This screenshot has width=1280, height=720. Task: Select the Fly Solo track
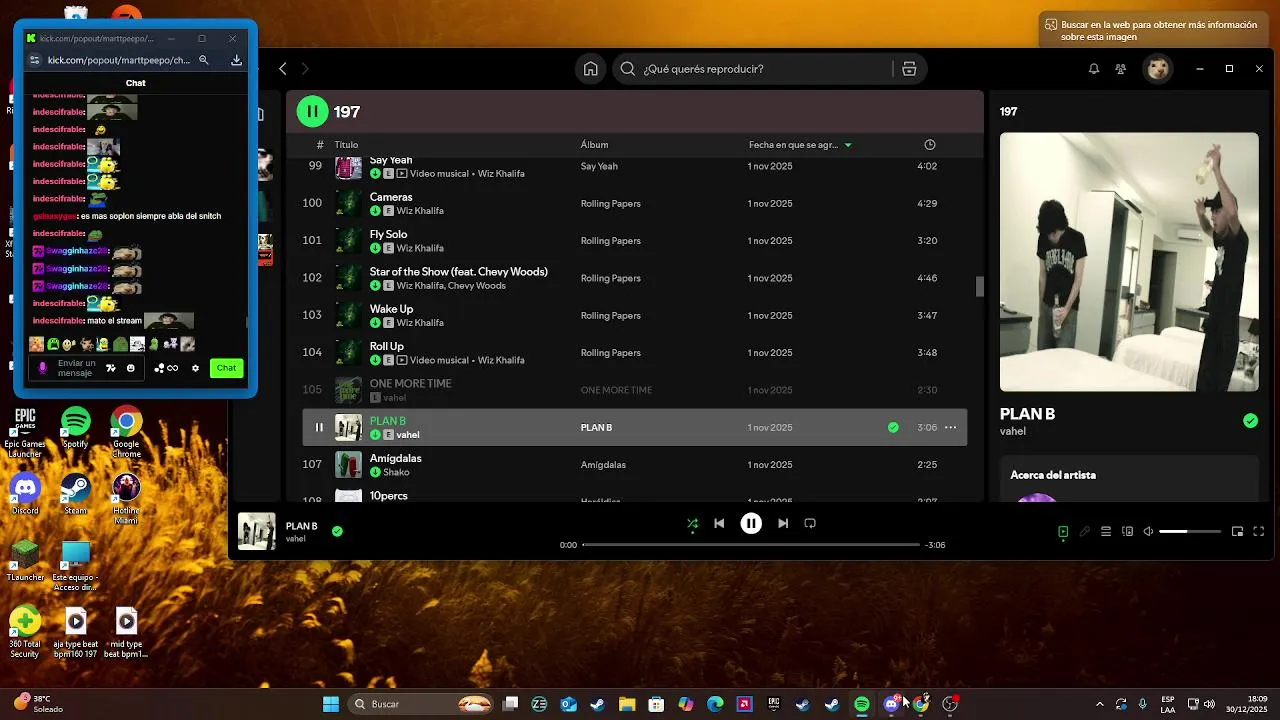634,241
